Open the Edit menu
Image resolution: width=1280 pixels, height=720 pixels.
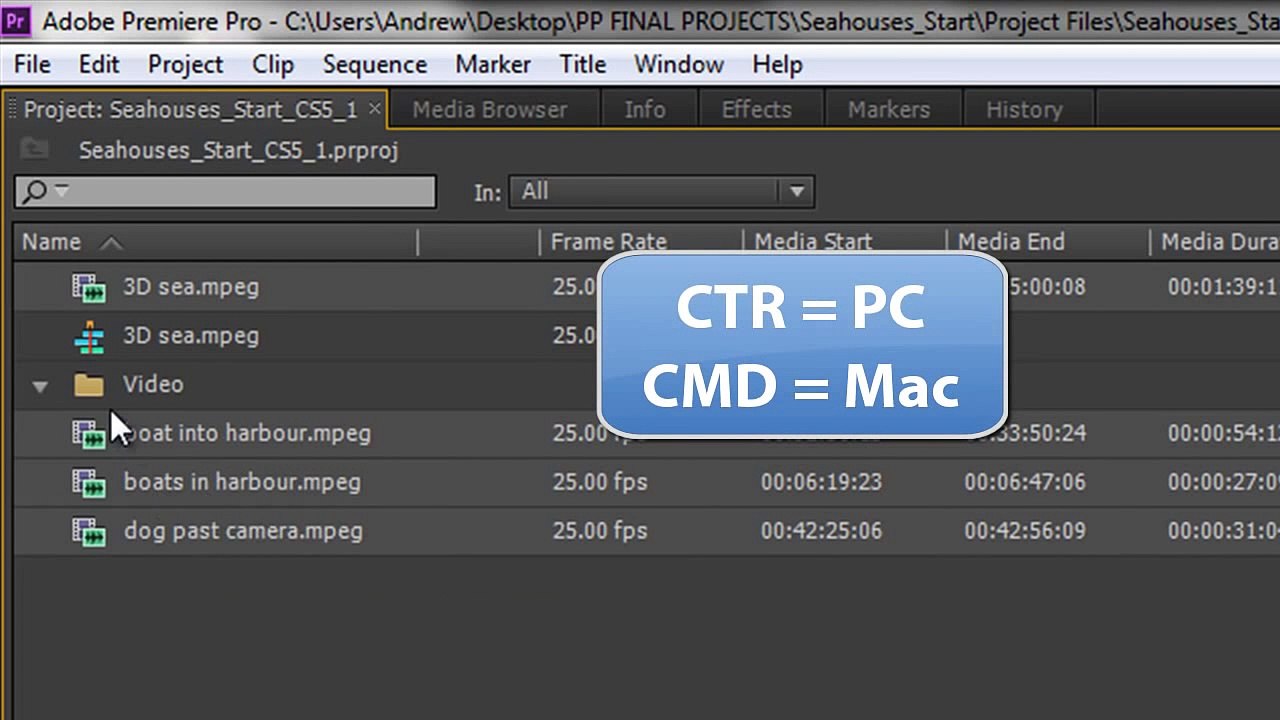(99, 64)
